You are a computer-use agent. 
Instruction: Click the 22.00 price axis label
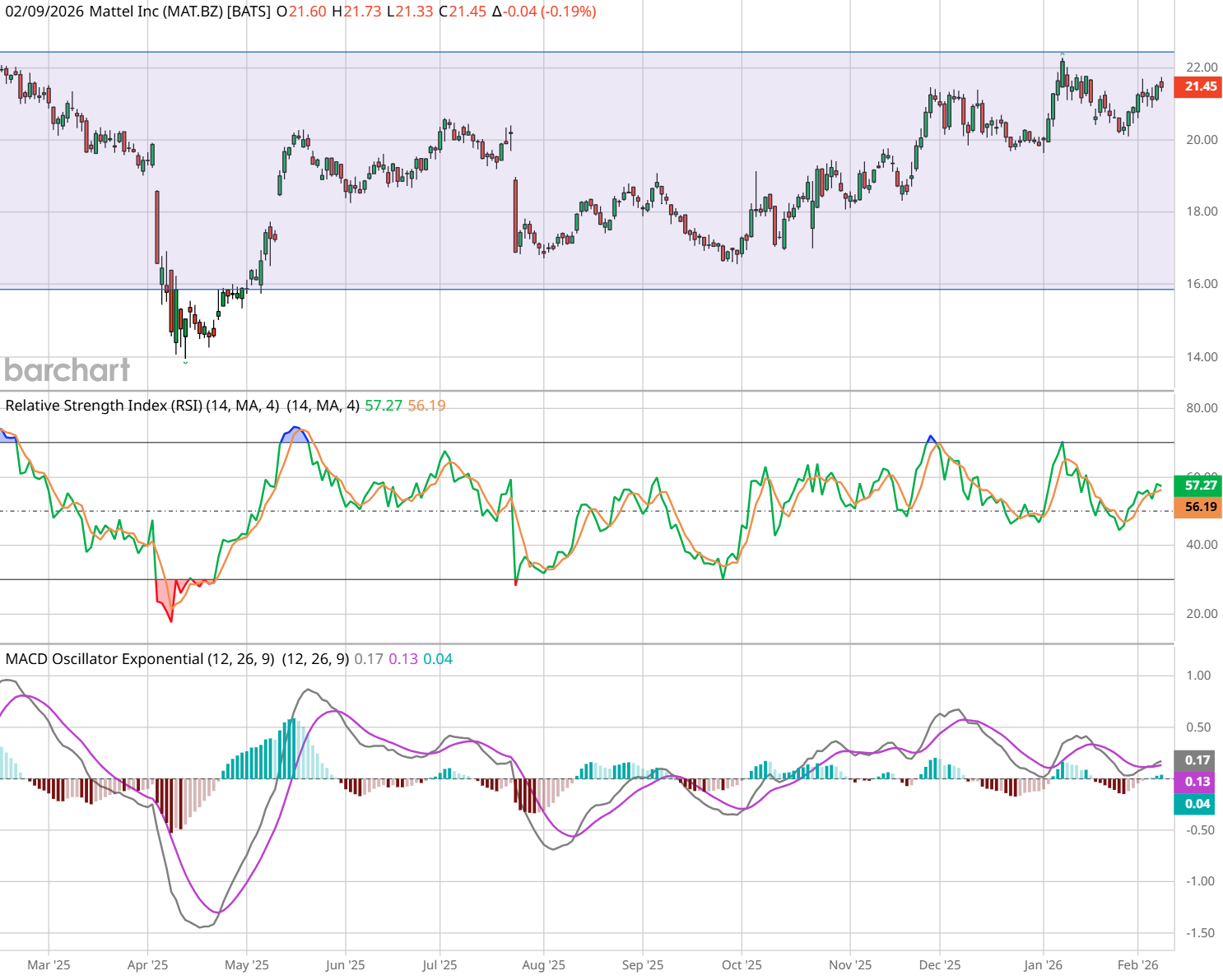1202,67
